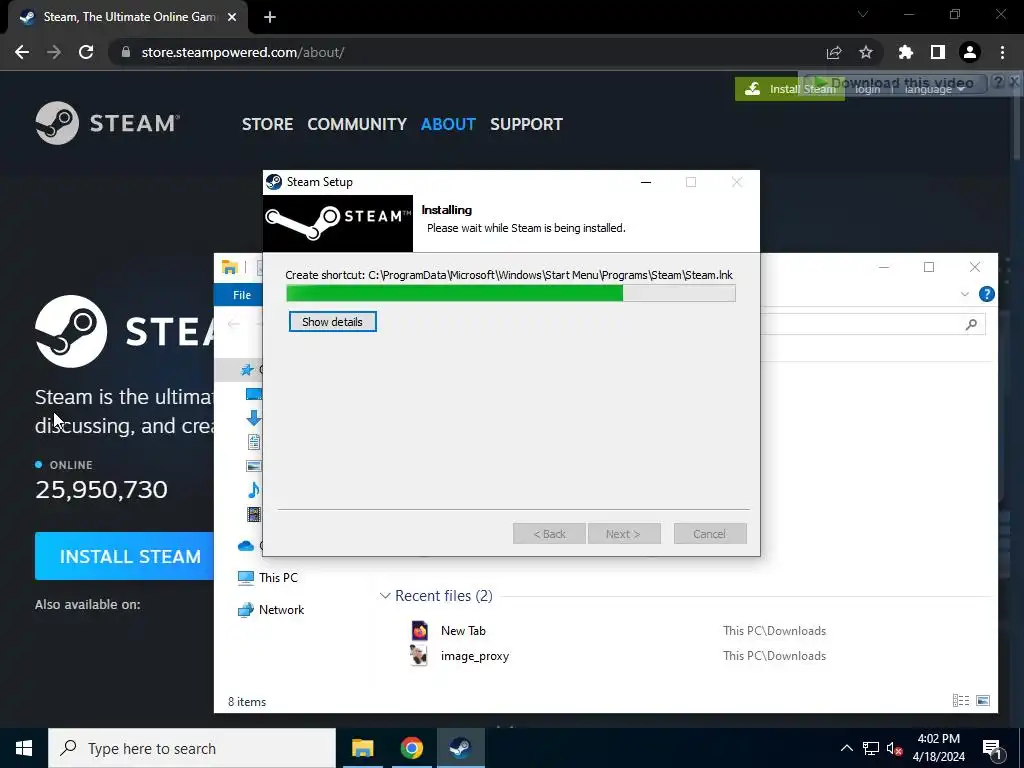Click the File Explorer search box
This screenshot has width=1024, height=768.
pos(872,324)
